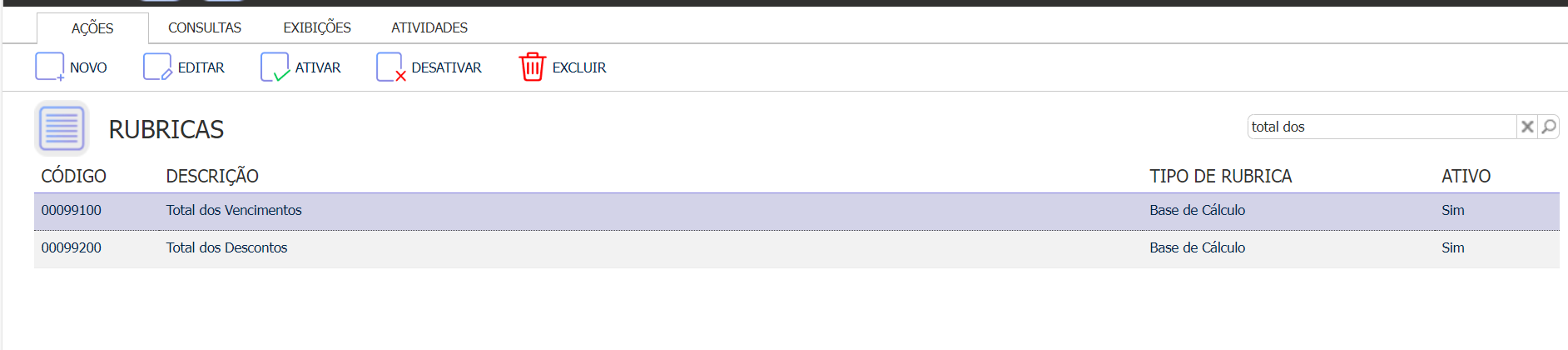Click the Rubricas list icon

62,128
